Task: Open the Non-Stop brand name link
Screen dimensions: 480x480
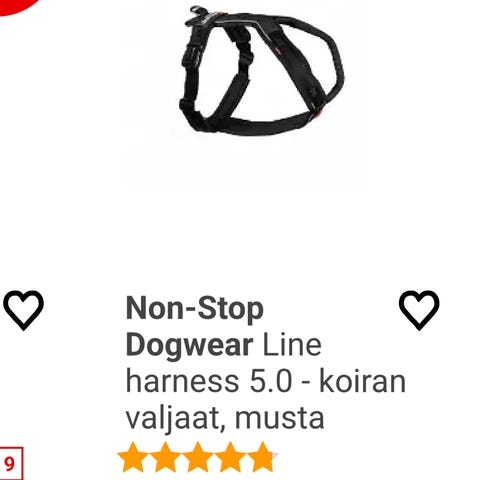Action: click(195, 309)
